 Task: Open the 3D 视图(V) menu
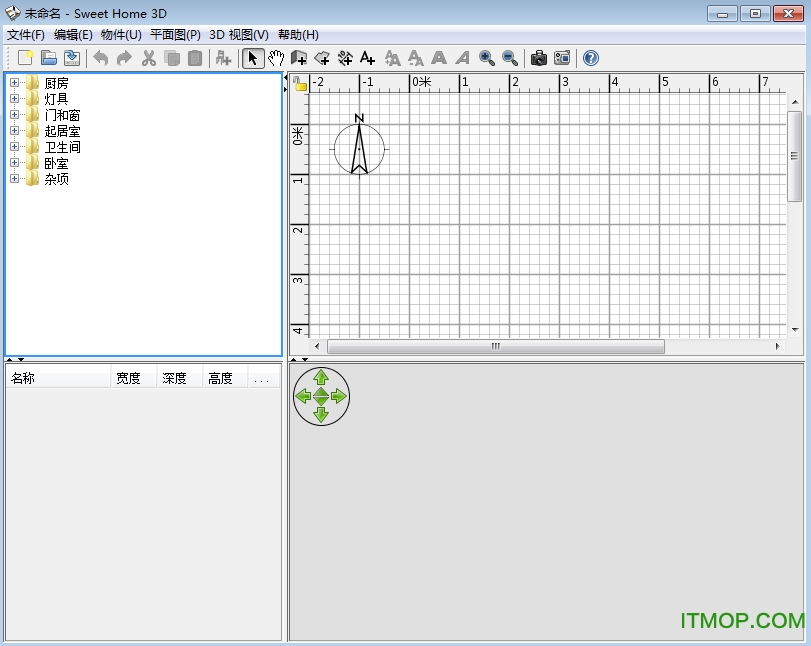(x=238, y=34)
